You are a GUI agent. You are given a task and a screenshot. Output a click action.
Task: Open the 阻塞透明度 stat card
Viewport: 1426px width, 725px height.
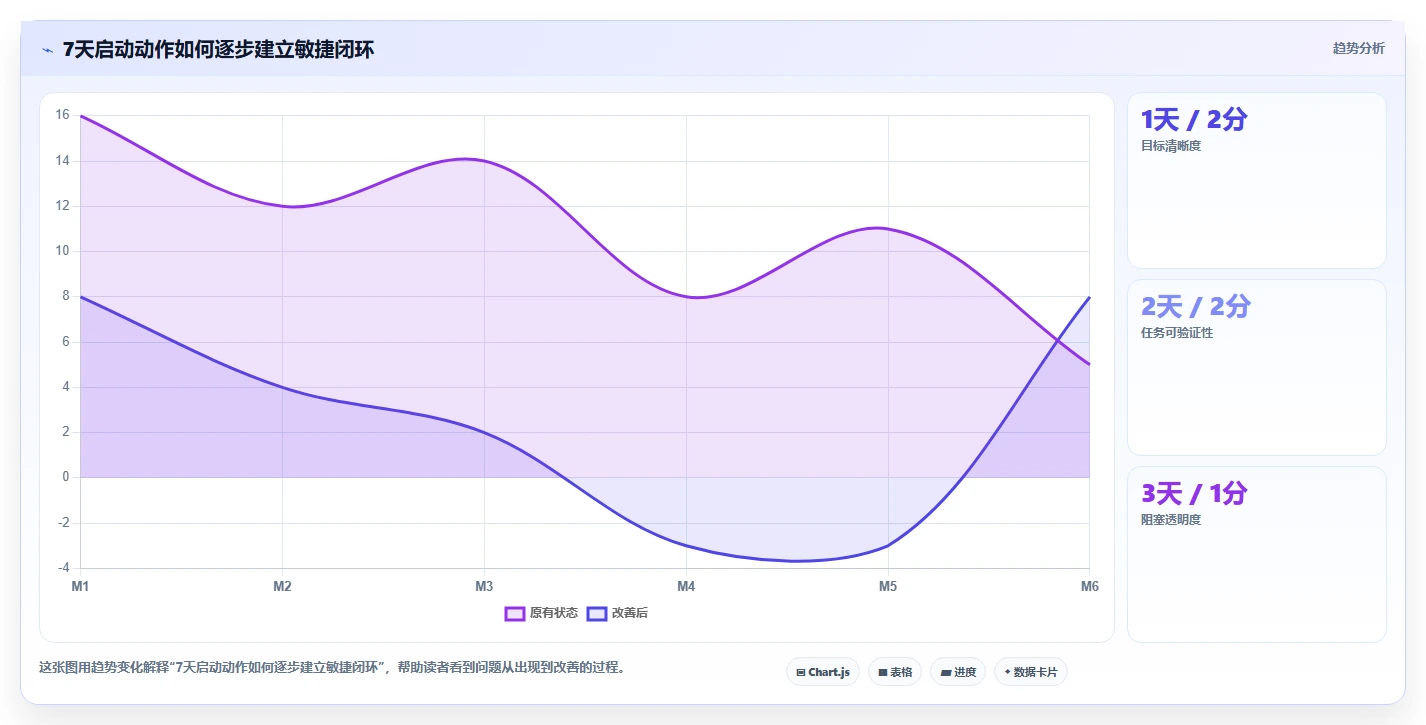coord(1257,555)
